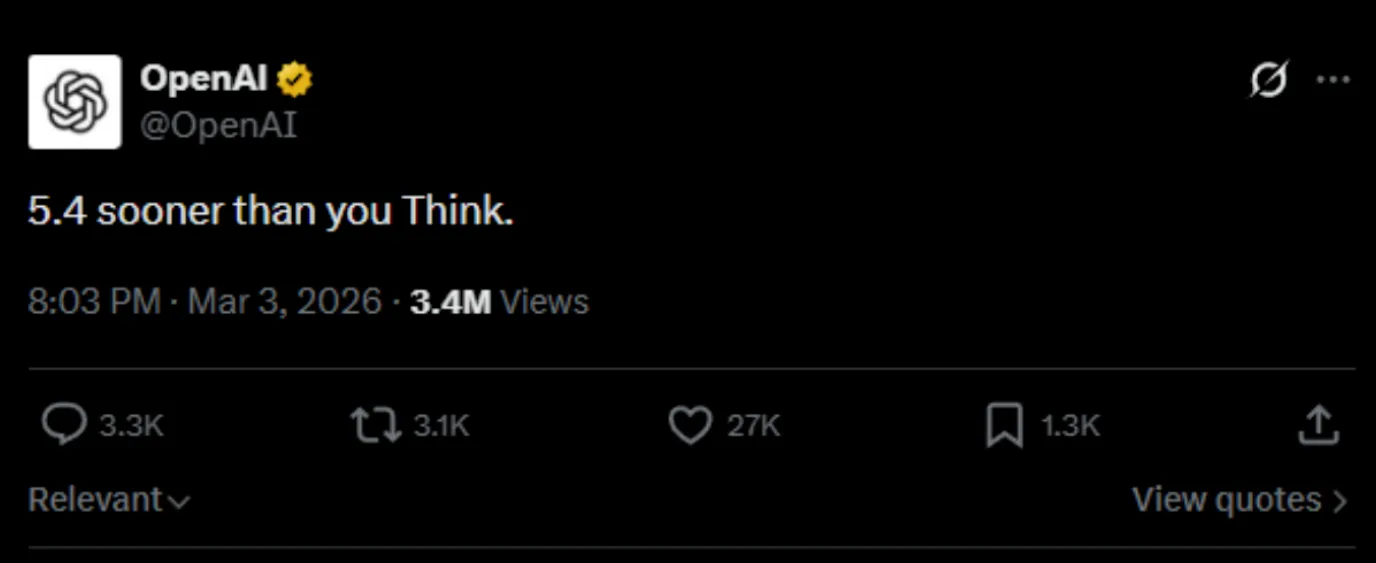Click the 3.4M Views count

pos(499,302)
